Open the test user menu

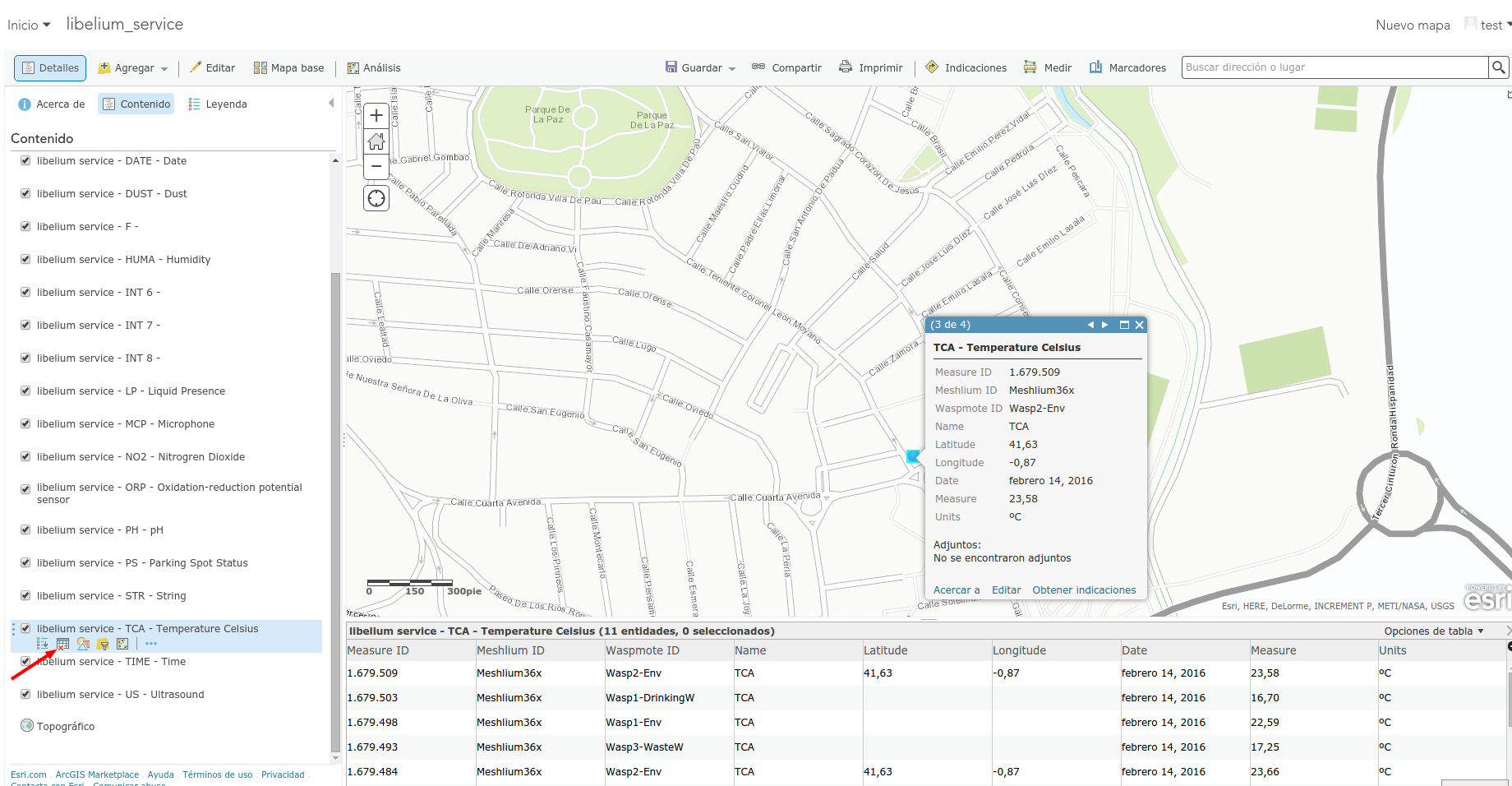[x=1488, y=25]
